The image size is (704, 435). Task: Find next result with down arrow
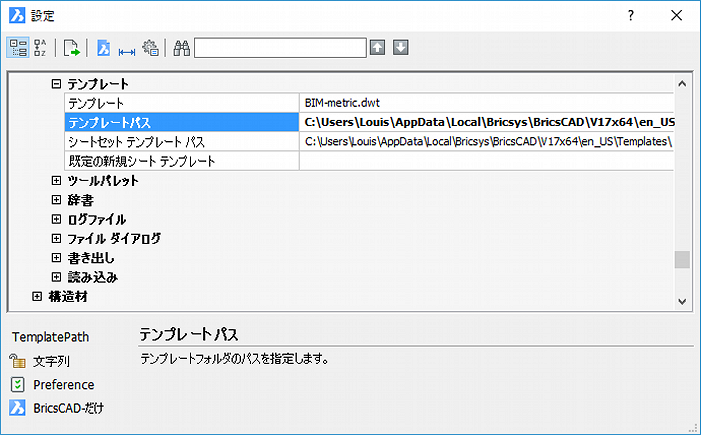(x=400, y=47)
